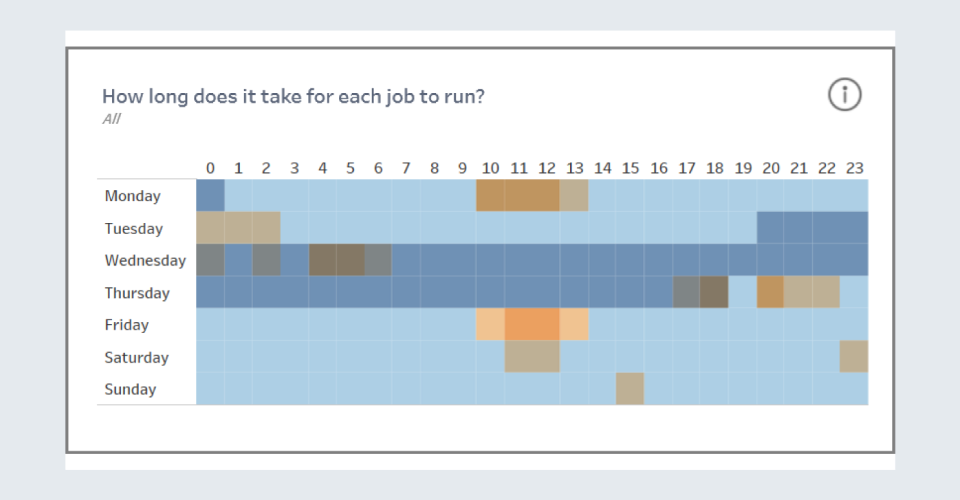
Task: Click the Tuesday hour 1 tan cell
Action: 238,228
